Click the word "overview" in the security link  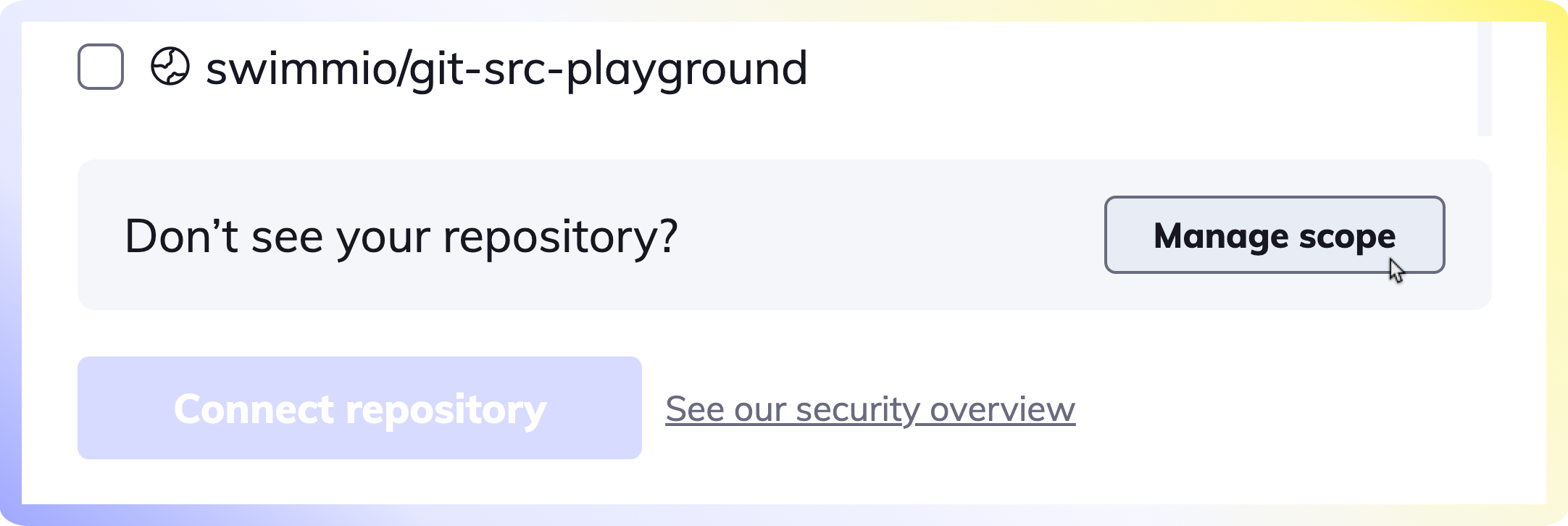[1003, 409]
